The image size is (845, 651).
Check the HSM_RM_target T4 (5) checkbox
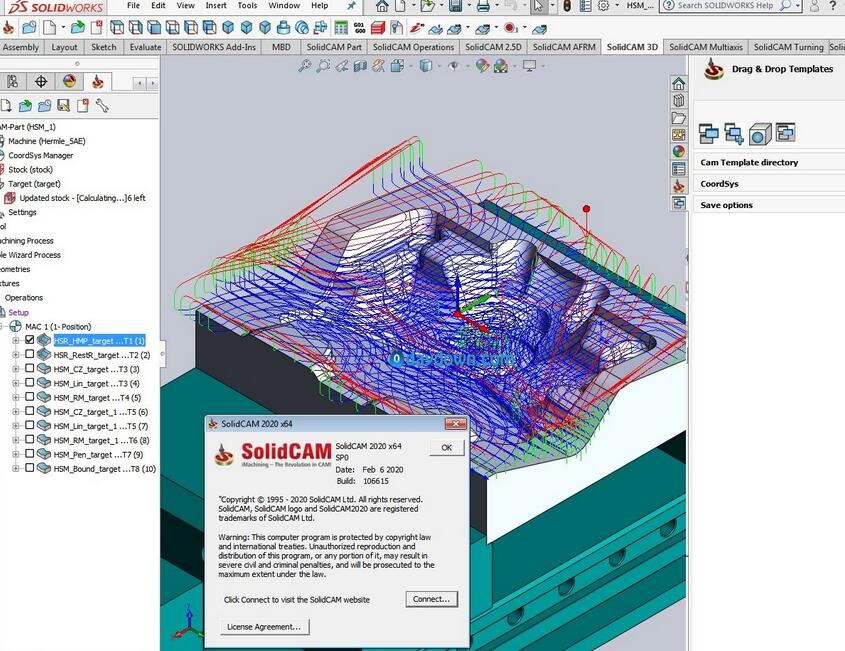point(30,397)
